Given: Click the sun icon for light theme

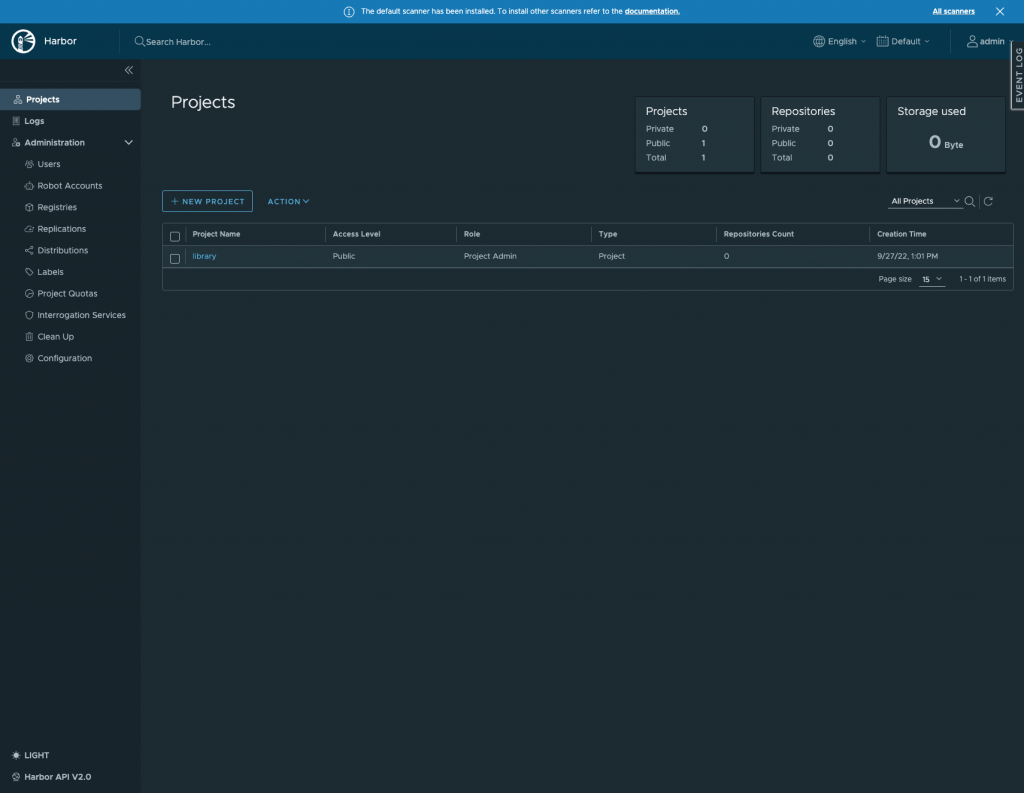Looking at the screenshot, I should coord(16,755).
